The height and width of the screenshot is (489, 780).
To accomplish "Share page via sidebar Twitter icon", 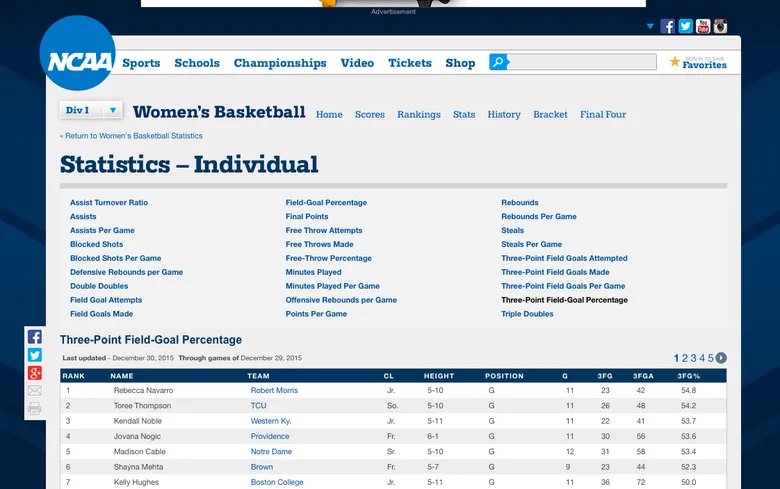I will 35,355.
